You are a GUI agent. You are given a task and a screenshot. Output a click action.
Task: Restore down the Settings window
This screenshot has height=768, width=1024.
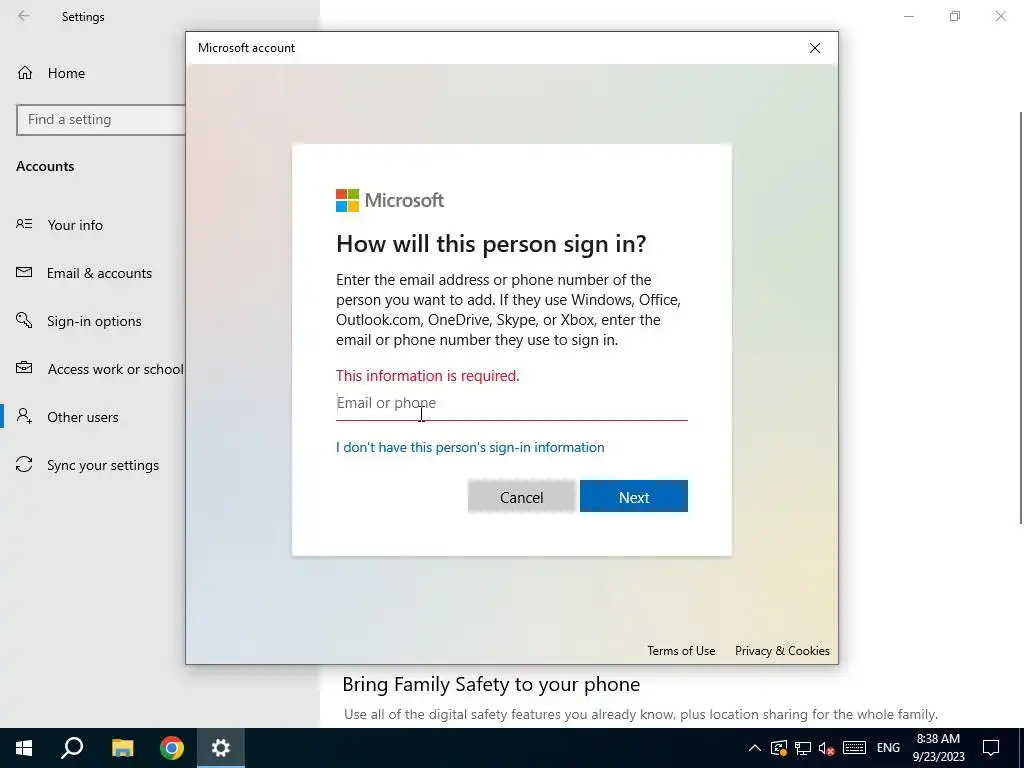tap(955, 16)
